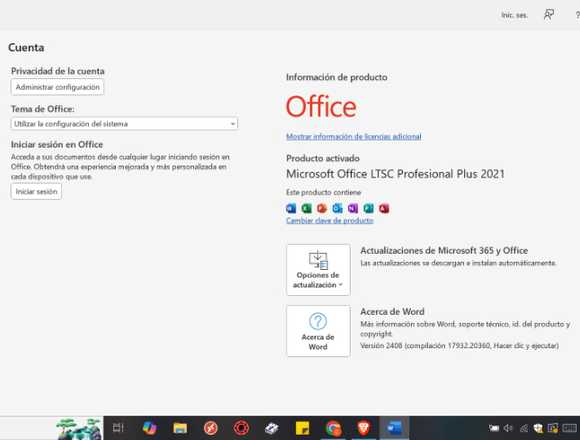Open Mostrar información de licencias adicional link
Image resolution: width=580 pixels, height=440 pixels.
(354, 137)
